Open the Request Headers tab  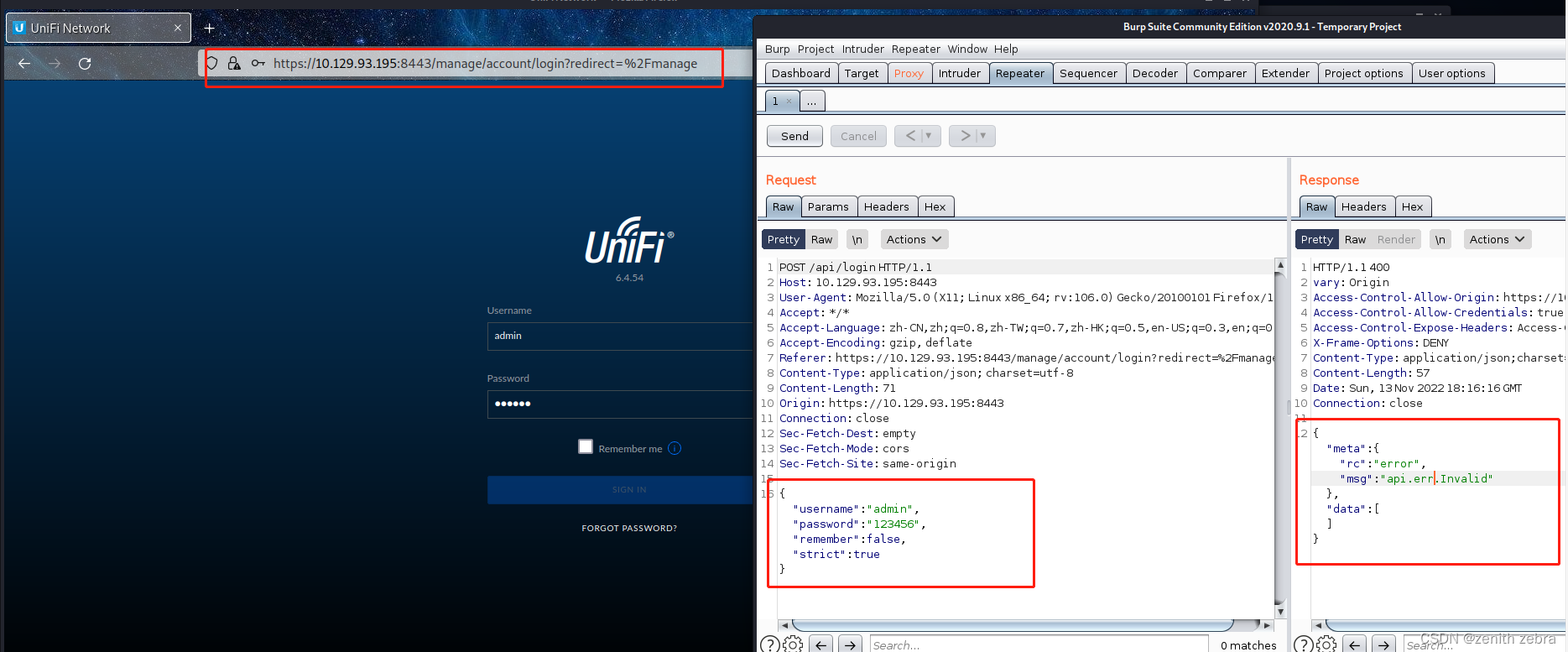pyautogui.click(x=886, y=206)
